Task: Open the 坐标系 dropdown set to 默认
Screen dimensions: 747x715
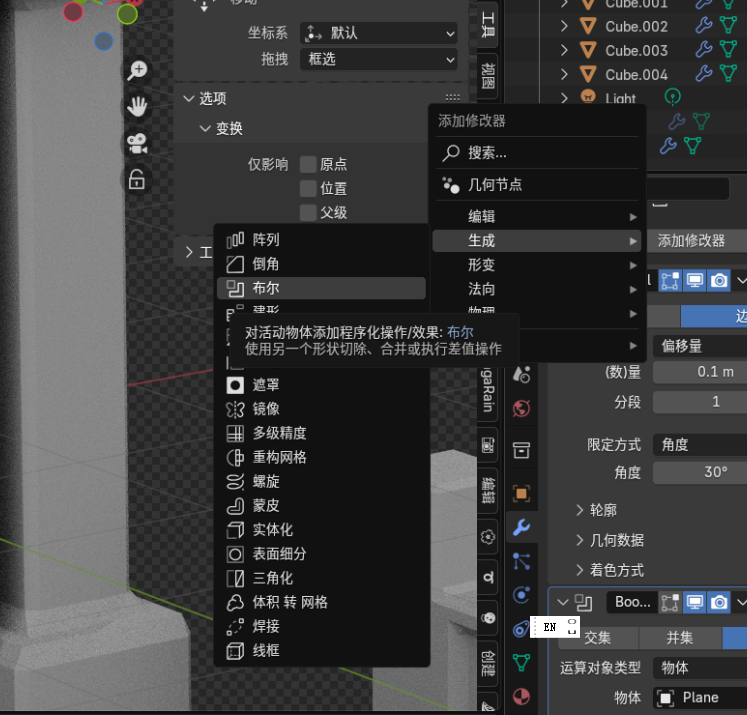Action: tap(379, 33)
